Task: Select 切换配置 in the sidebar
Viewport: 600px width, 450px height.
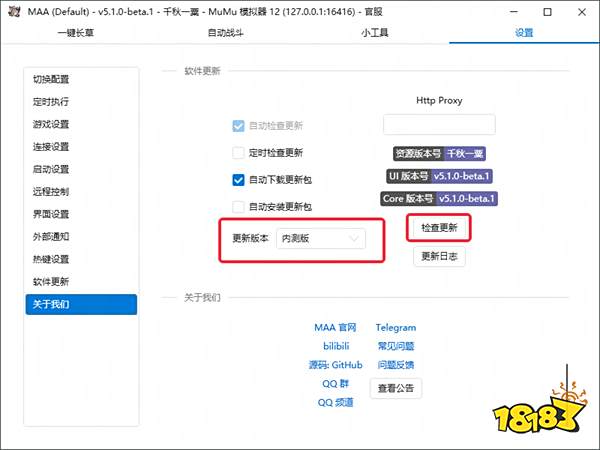Action: point(51,79)
